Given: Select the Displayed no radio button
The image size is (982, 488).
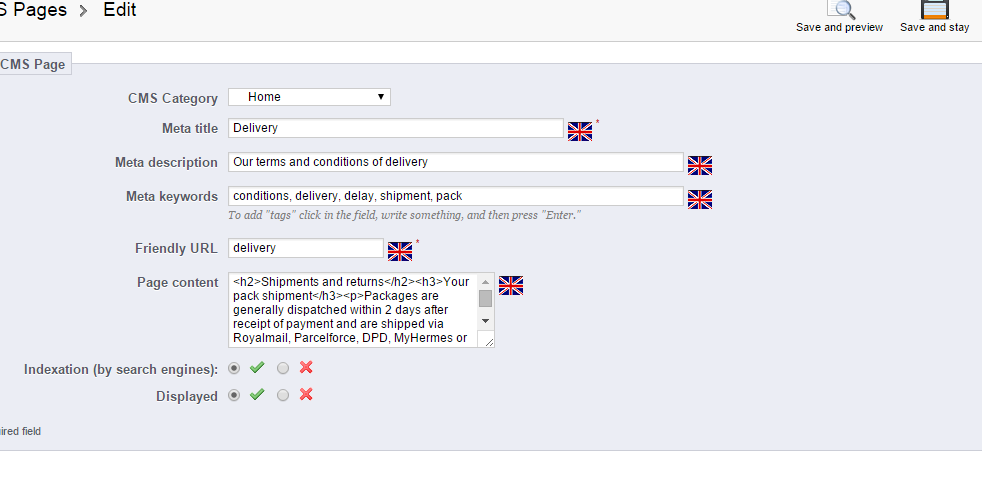Looking at the screenshot, I should pos(283,395).
